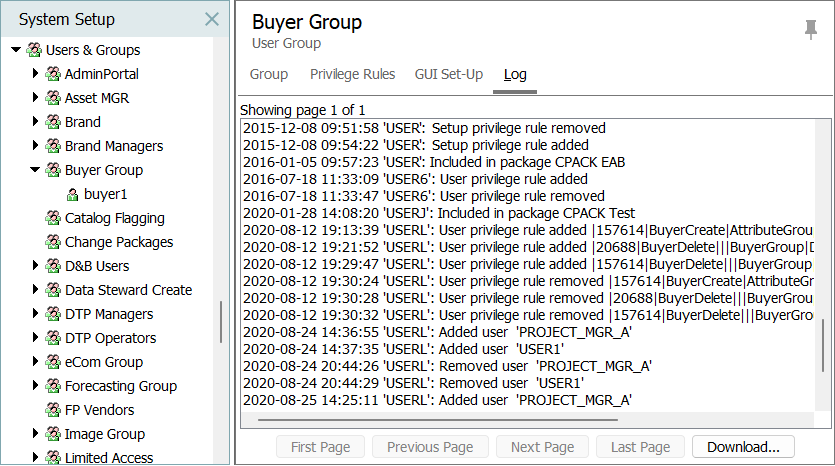Select the Data Steward Create group
The image size is (835, 466).
click(128, 290)
